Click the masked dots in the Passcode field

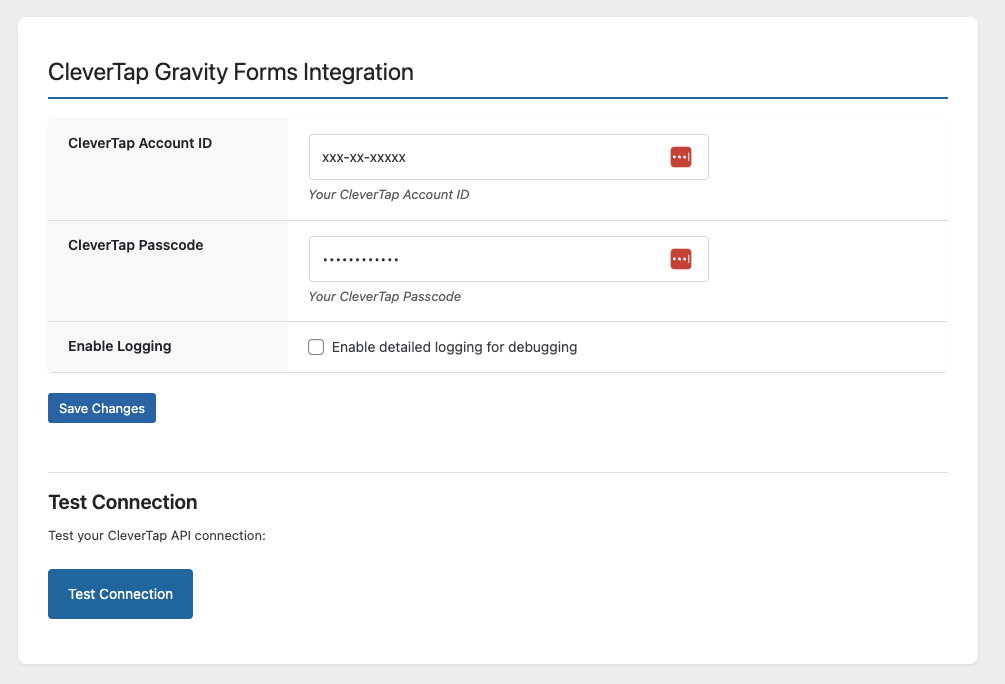tap(360, 260)
